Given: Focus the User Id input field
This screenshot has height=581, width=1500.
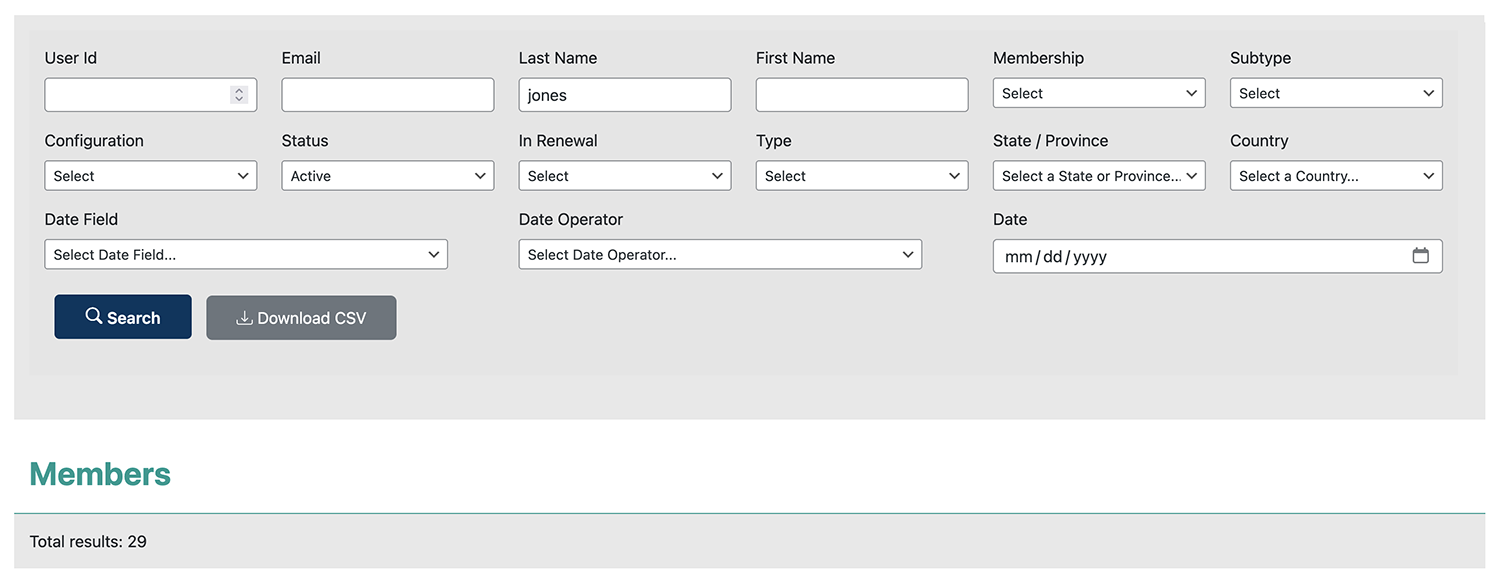Looking at the screenshot, I should pos(135,95).
